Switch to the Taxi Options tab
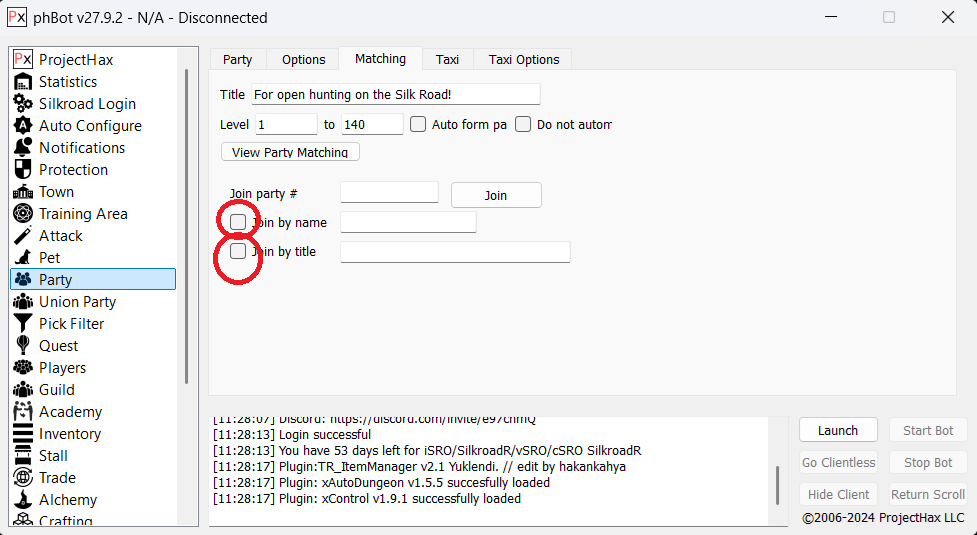The height and width of the screenshot is (535, 977). (523, 60)
